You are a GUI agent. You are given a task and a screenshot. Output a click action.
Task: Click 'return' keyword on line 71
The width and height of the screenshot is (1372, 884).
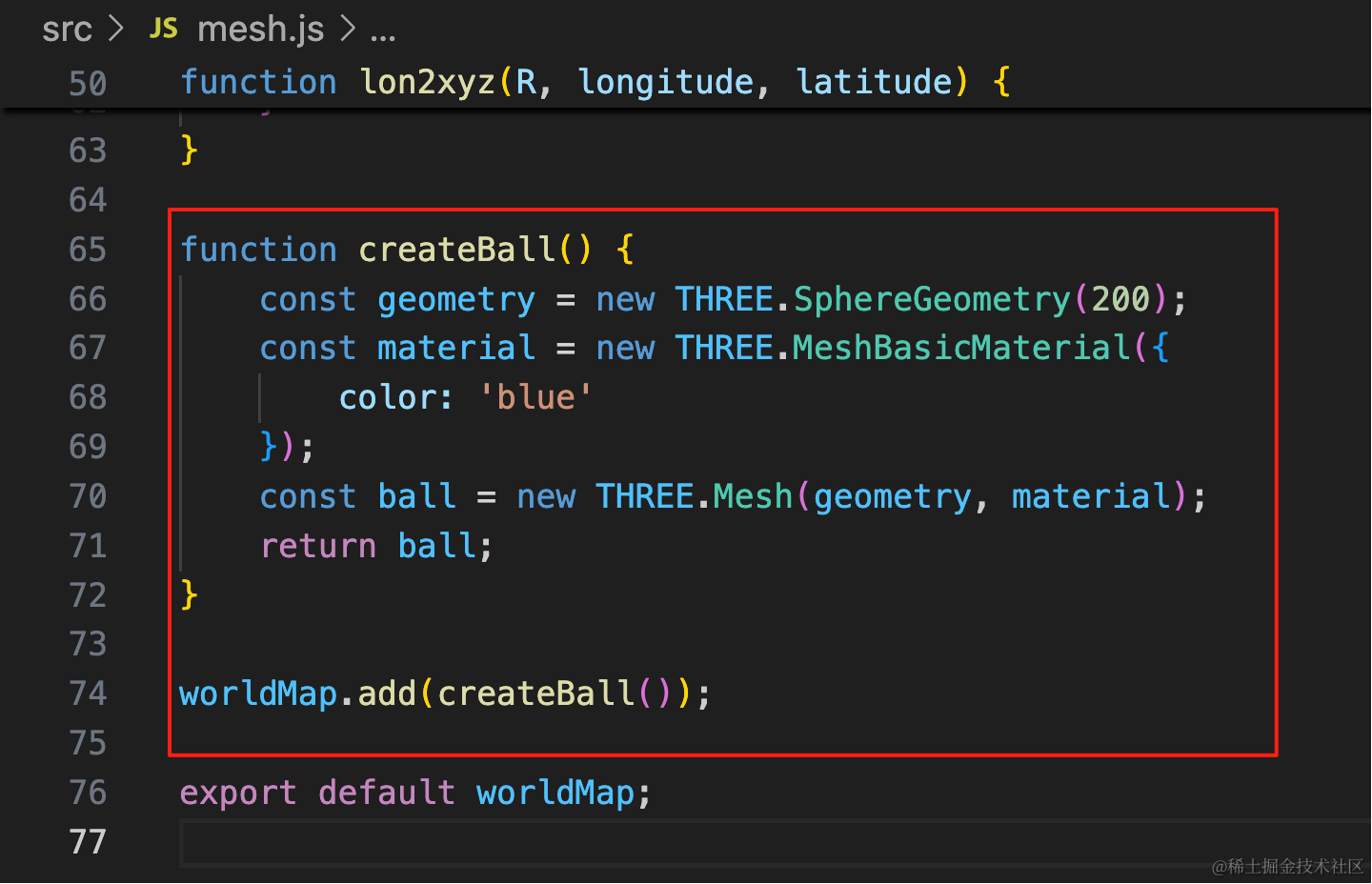[318, 546]
